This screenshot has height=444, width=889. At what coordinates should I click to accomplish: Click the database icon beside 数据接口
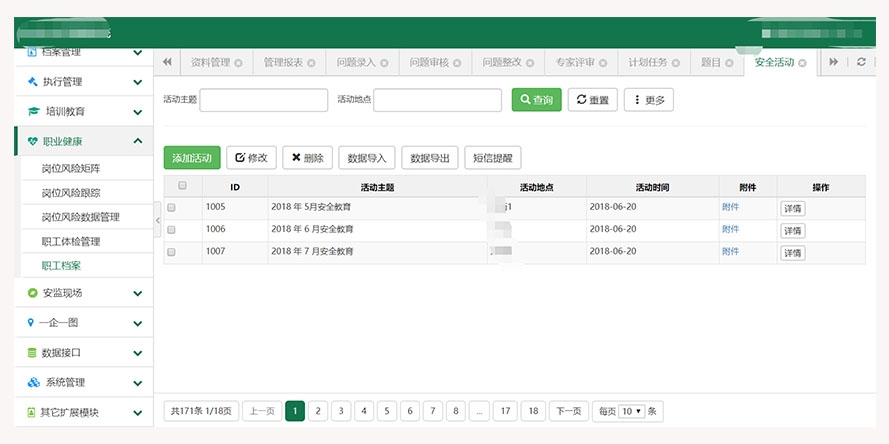33,353
